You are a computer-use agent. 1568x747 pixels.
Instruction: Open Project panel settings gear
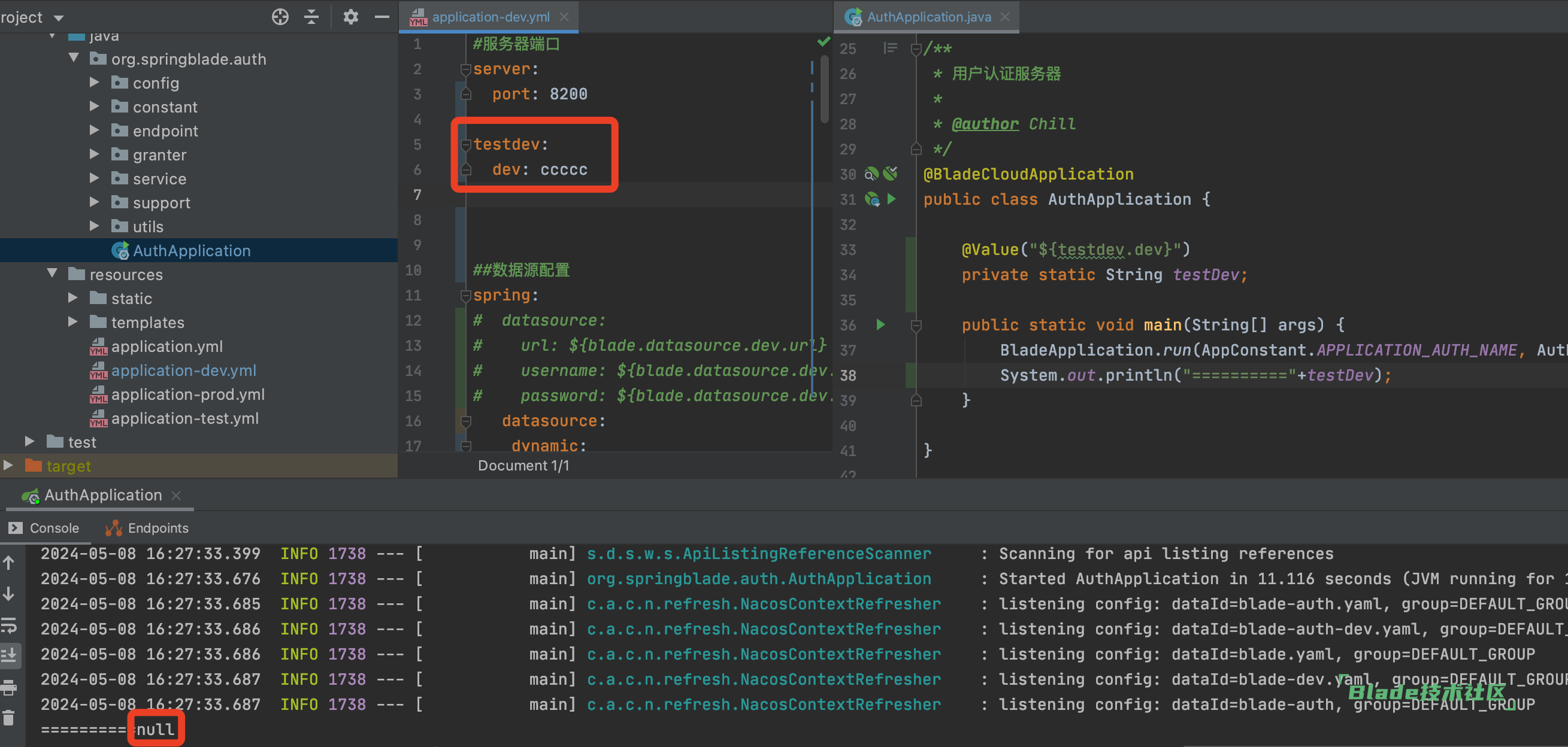pyautogui.click(x=350, y=16)
